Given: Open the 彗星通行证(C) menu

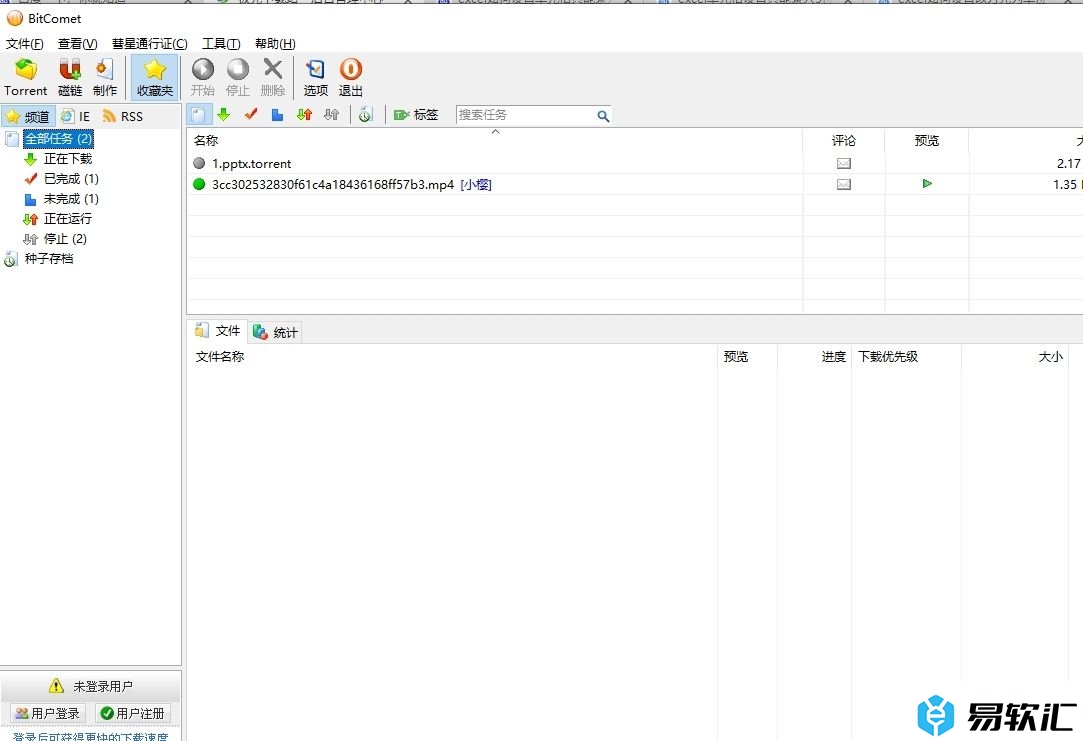Looking at the screenshot, I should (149, 44).
